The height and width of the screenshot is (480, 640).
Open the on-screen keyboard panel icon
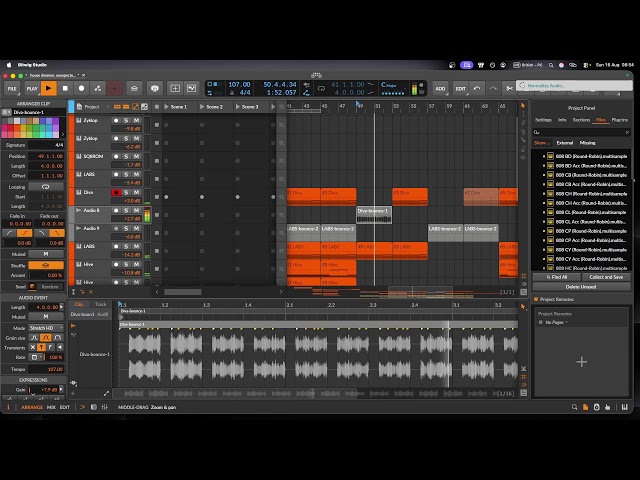(624, 407)
